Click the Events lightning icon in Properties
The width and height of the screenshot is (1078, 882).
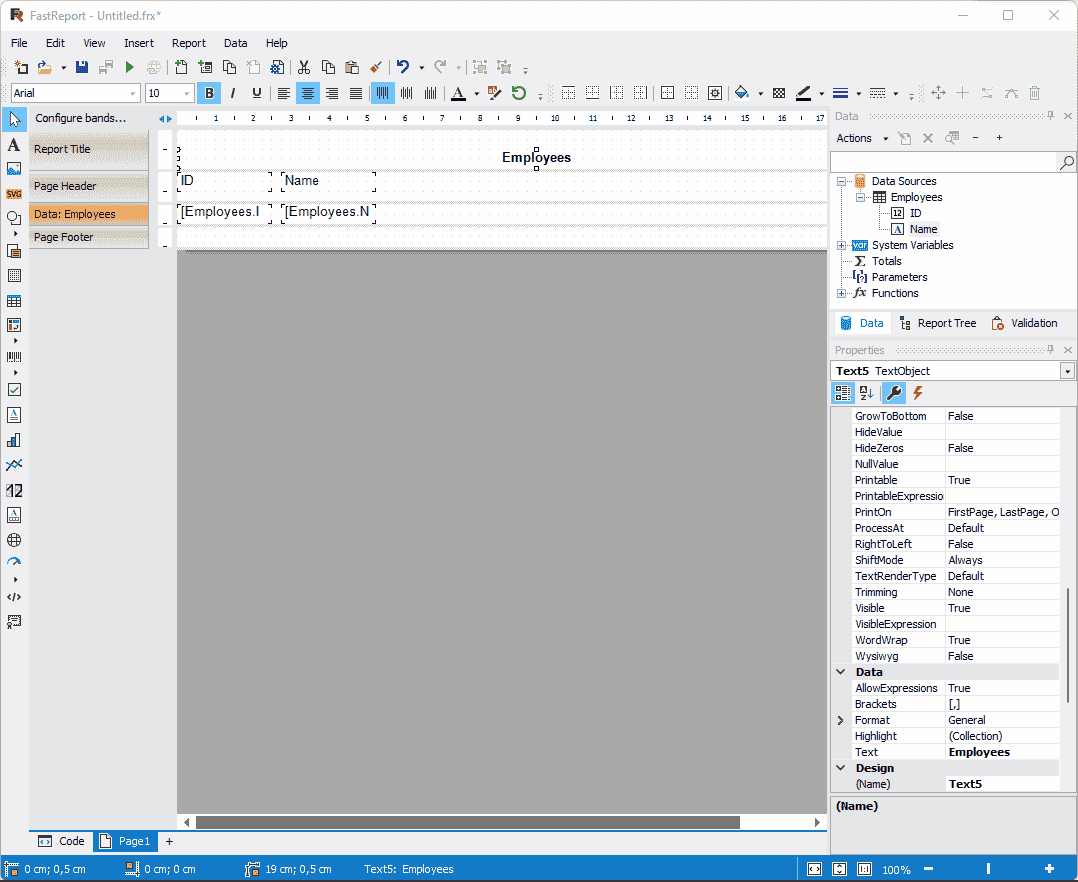pos(918,393)
